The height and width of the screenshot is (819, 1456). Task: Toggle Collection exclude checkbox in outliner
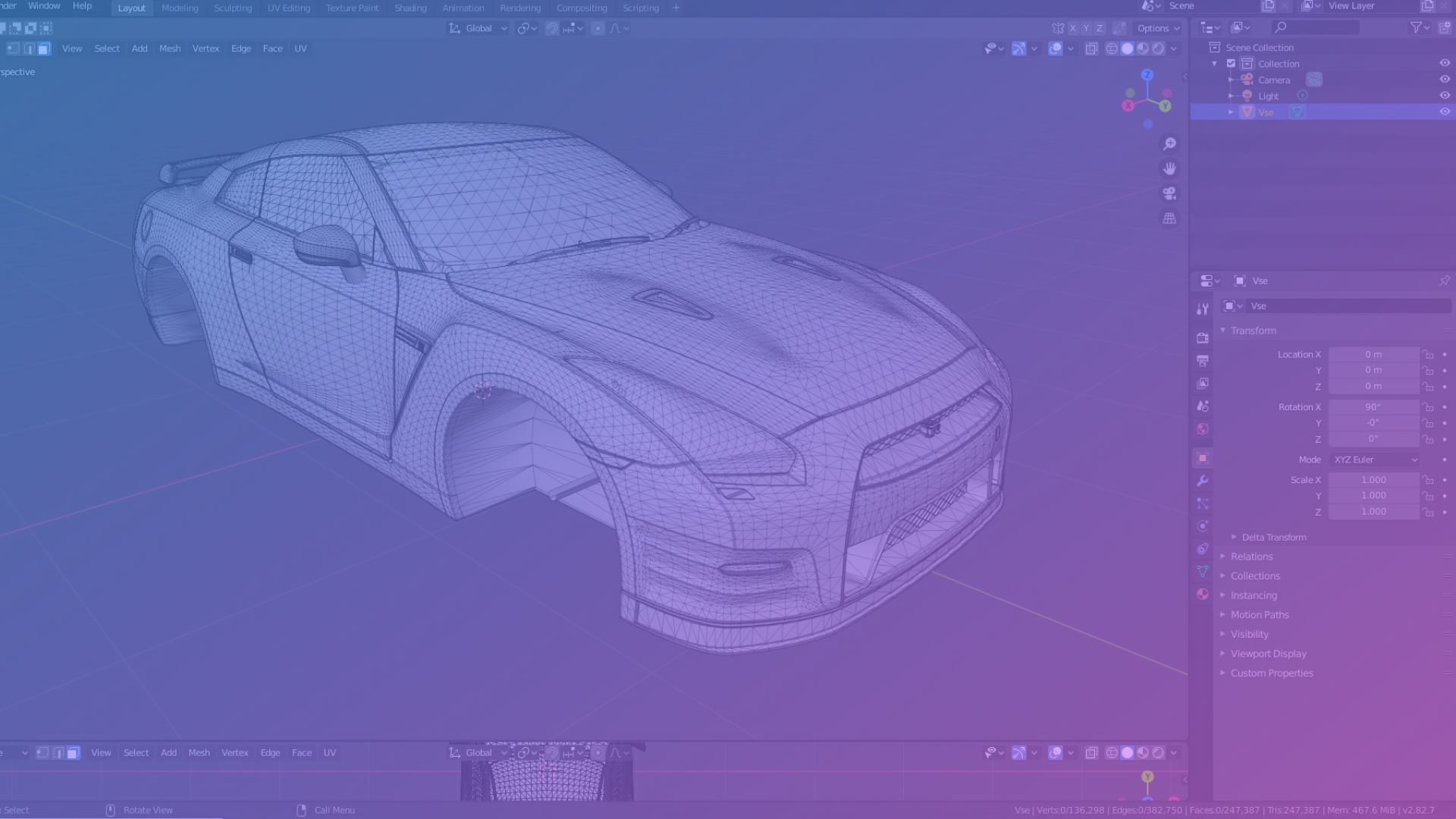(x=1231, y=64)
